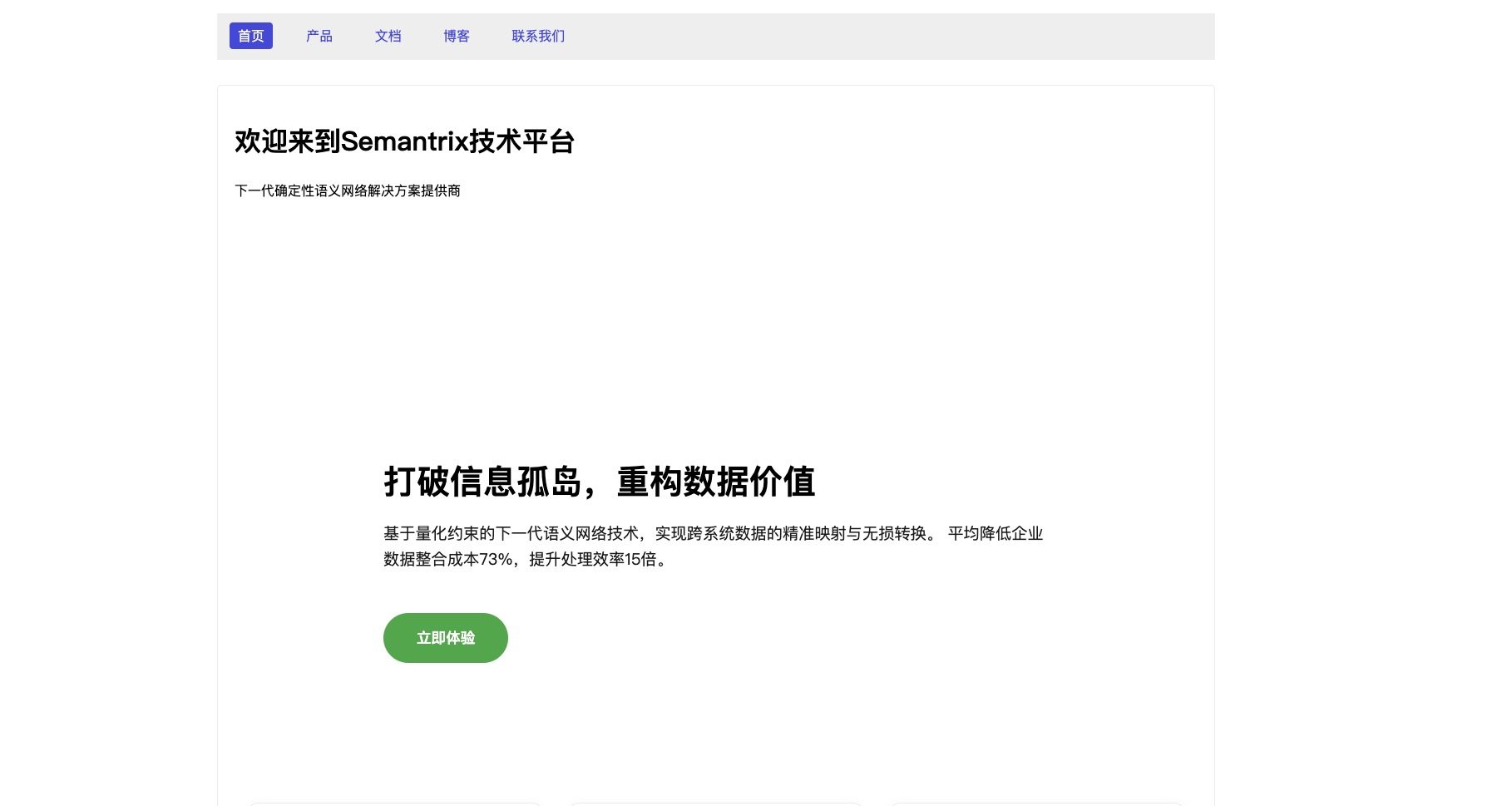Screen dimensions: 1512x806
Task: Click the 首页 navigation tab
Action: click(250, 36)
